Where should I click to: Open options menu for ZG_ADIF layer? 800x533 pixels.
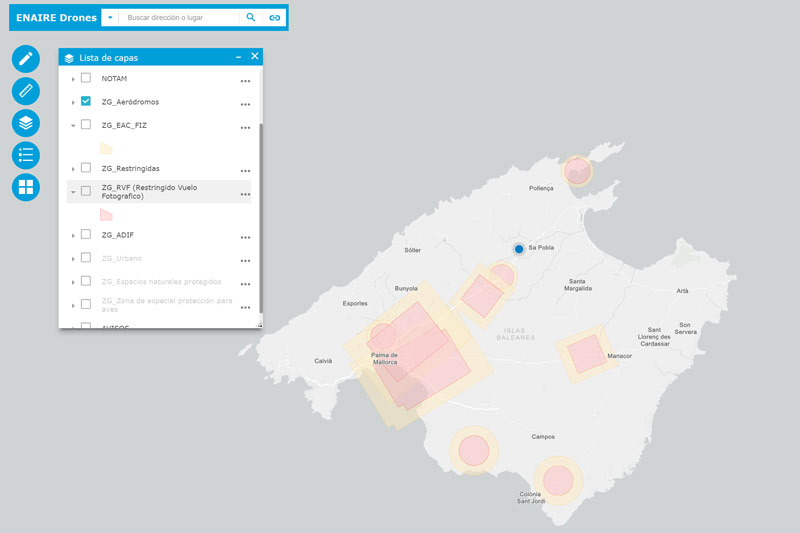point(245,237)
